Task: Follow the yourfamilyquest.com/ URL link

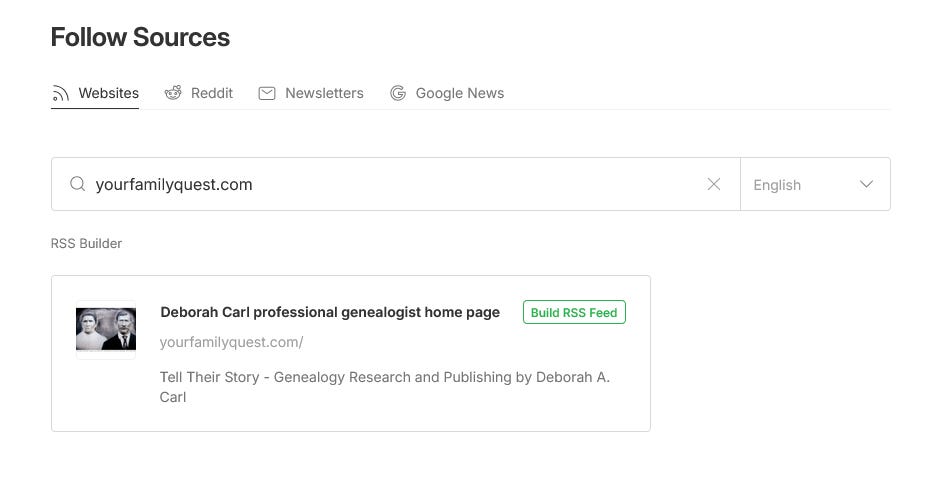Action: (x=231, y=342)
